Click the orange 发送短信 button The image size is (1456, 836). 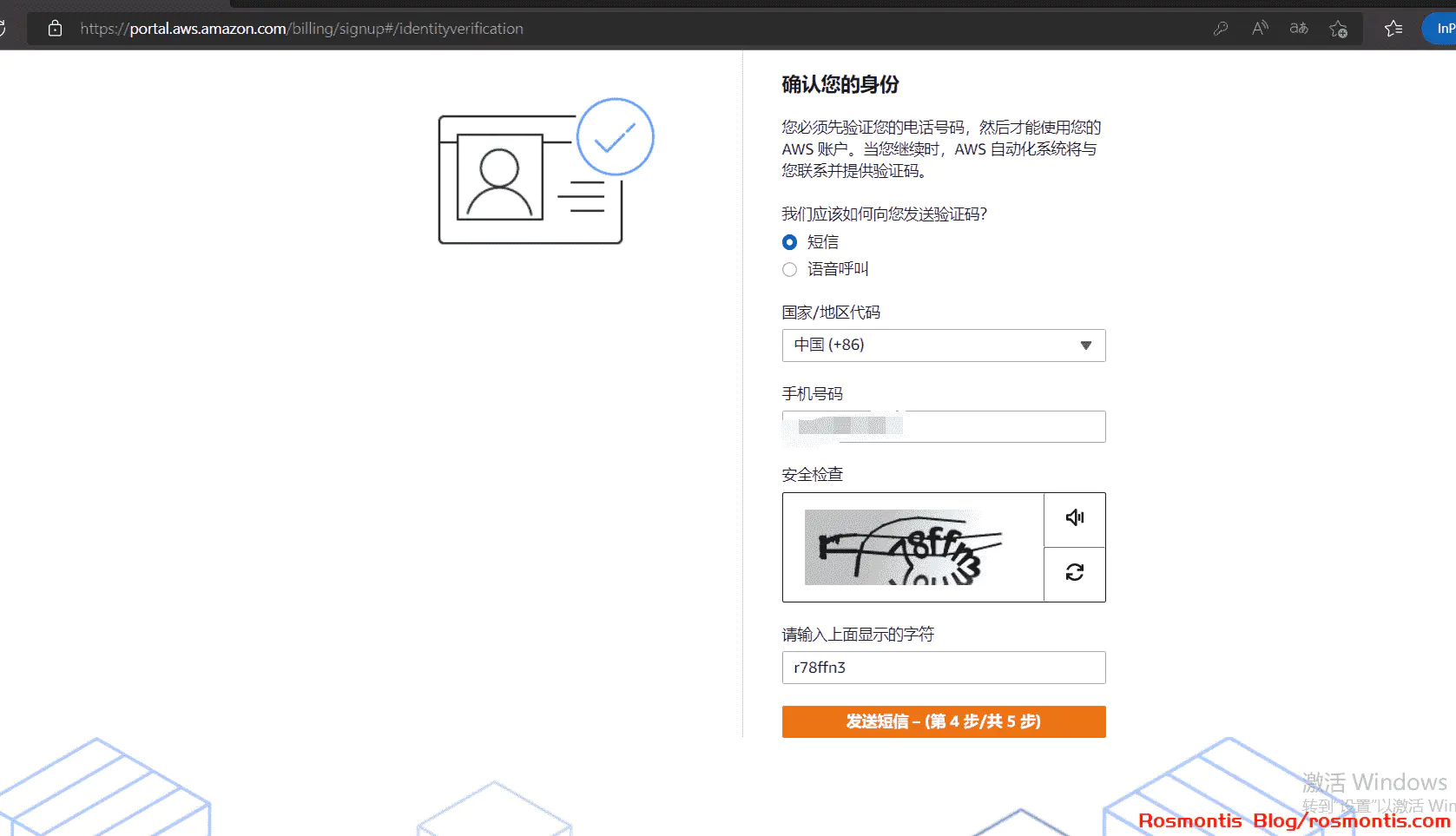[x=944, y=721]
